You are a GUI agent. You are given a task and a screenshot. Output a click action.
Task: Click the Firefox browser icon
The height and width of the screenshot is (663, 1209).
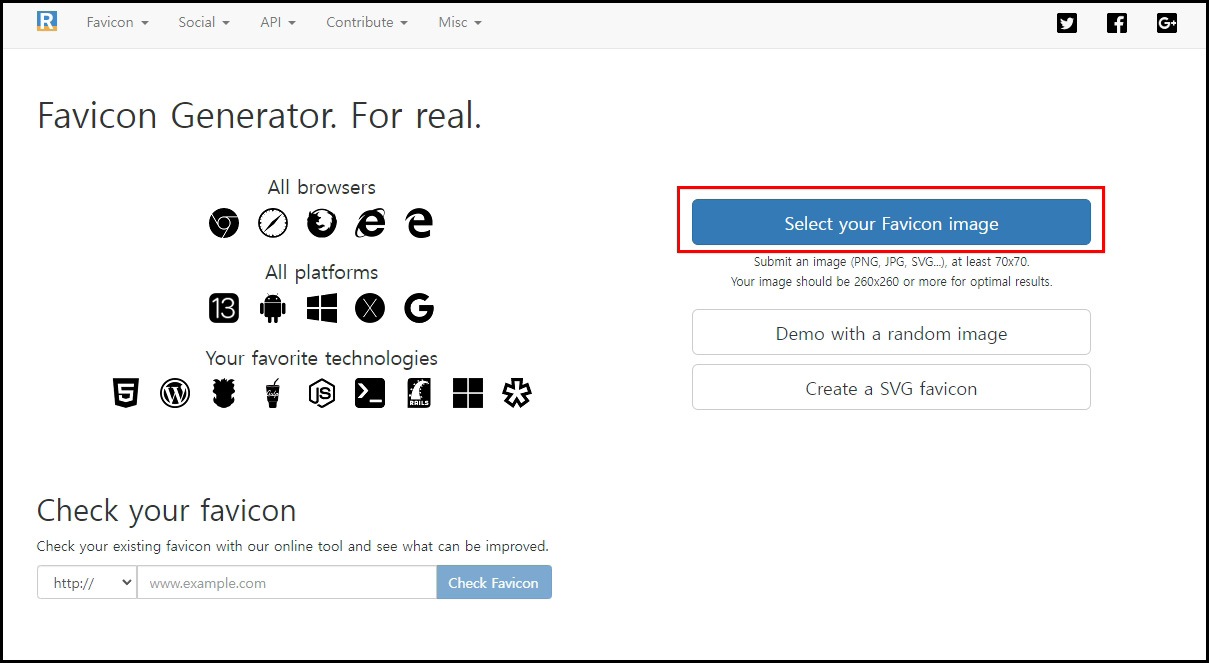pos(321,223)
